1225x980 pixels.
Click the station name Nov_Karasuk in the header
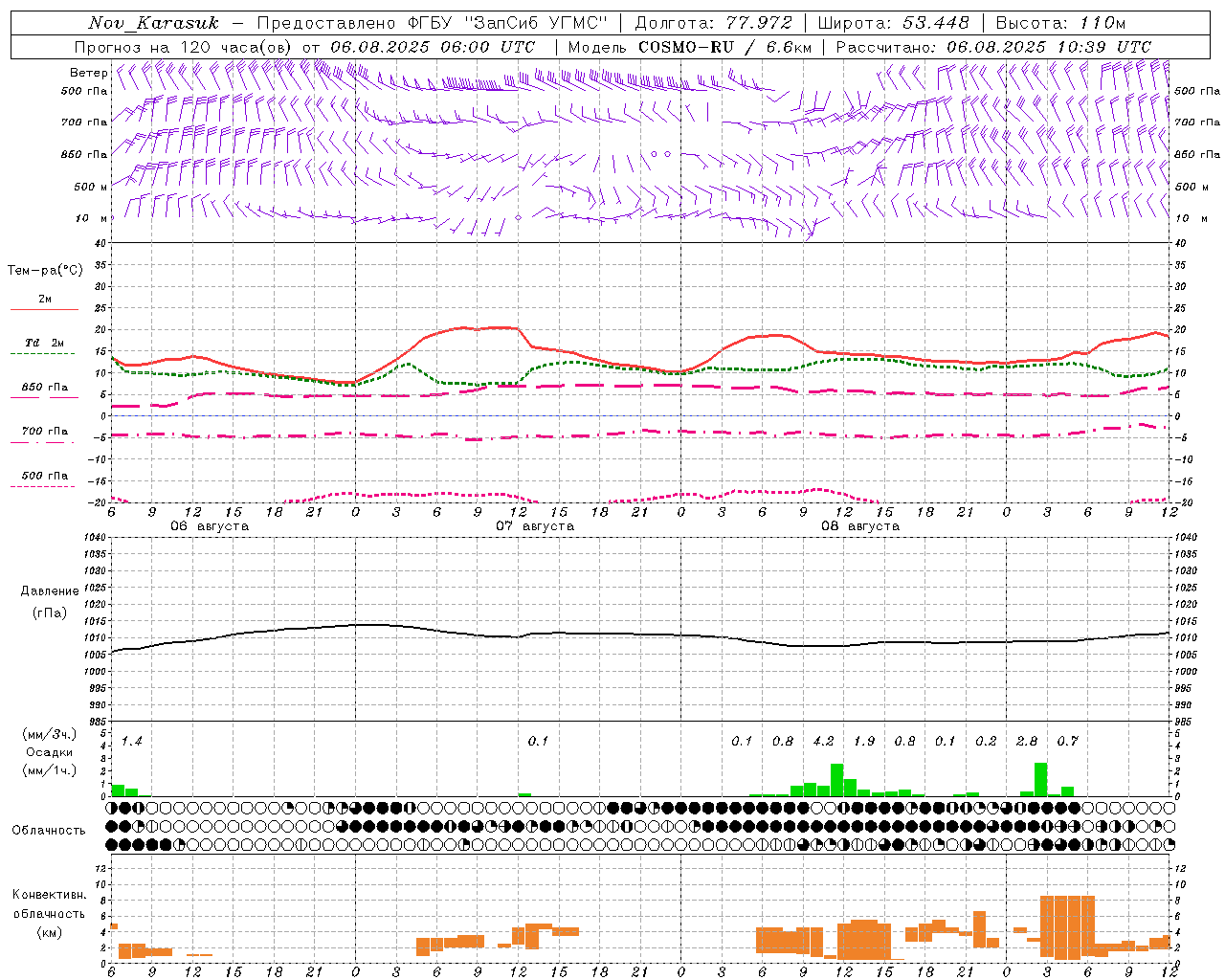point(153,23)
